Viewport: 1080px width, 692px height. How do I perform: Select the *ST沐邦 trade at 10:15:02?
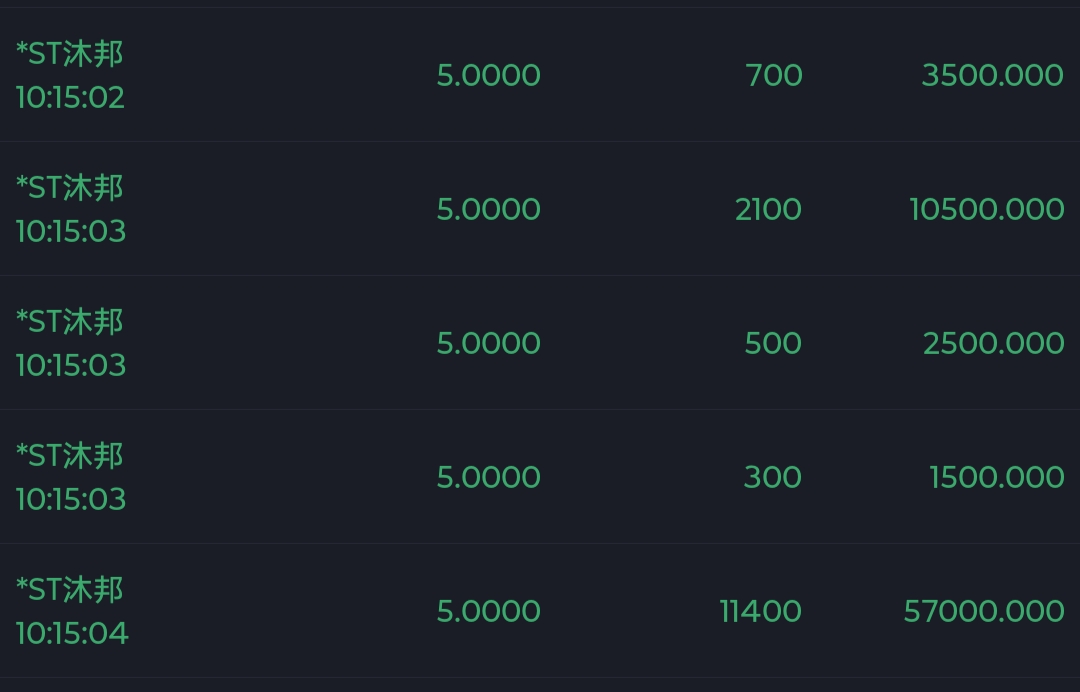click(540, 75)
